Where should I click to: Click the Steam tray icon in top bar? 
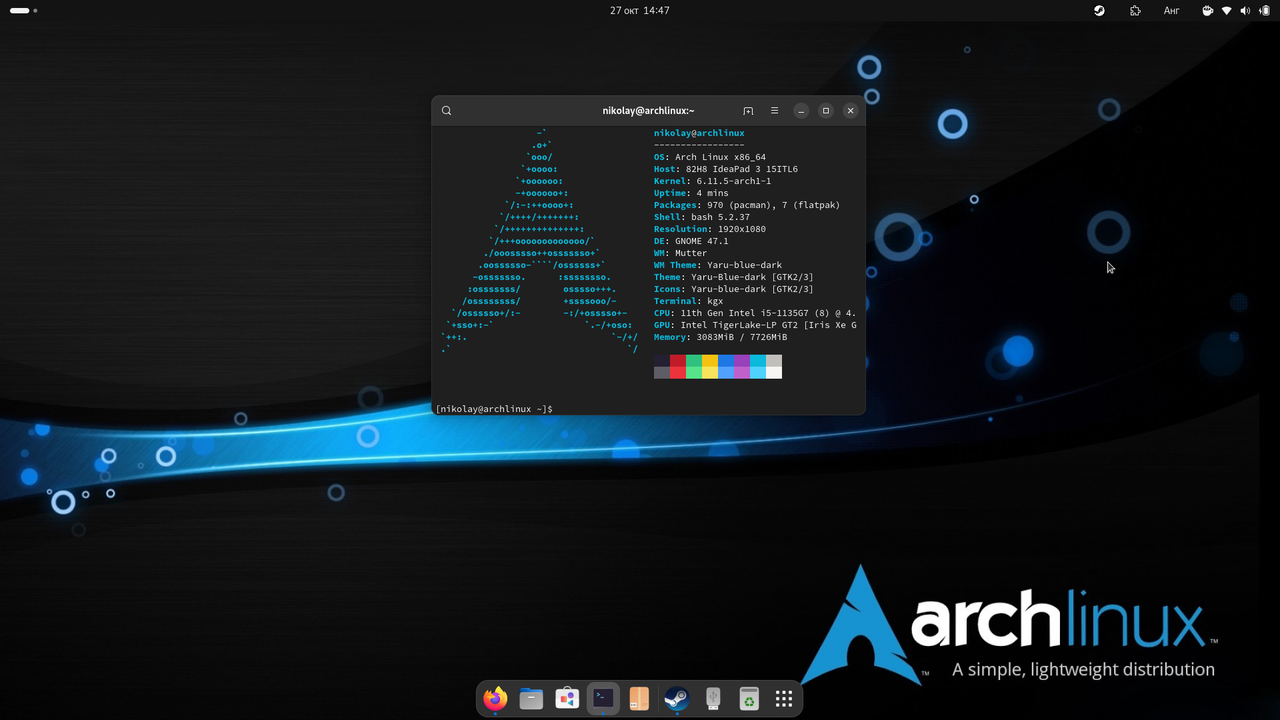tap(1099, 11)
